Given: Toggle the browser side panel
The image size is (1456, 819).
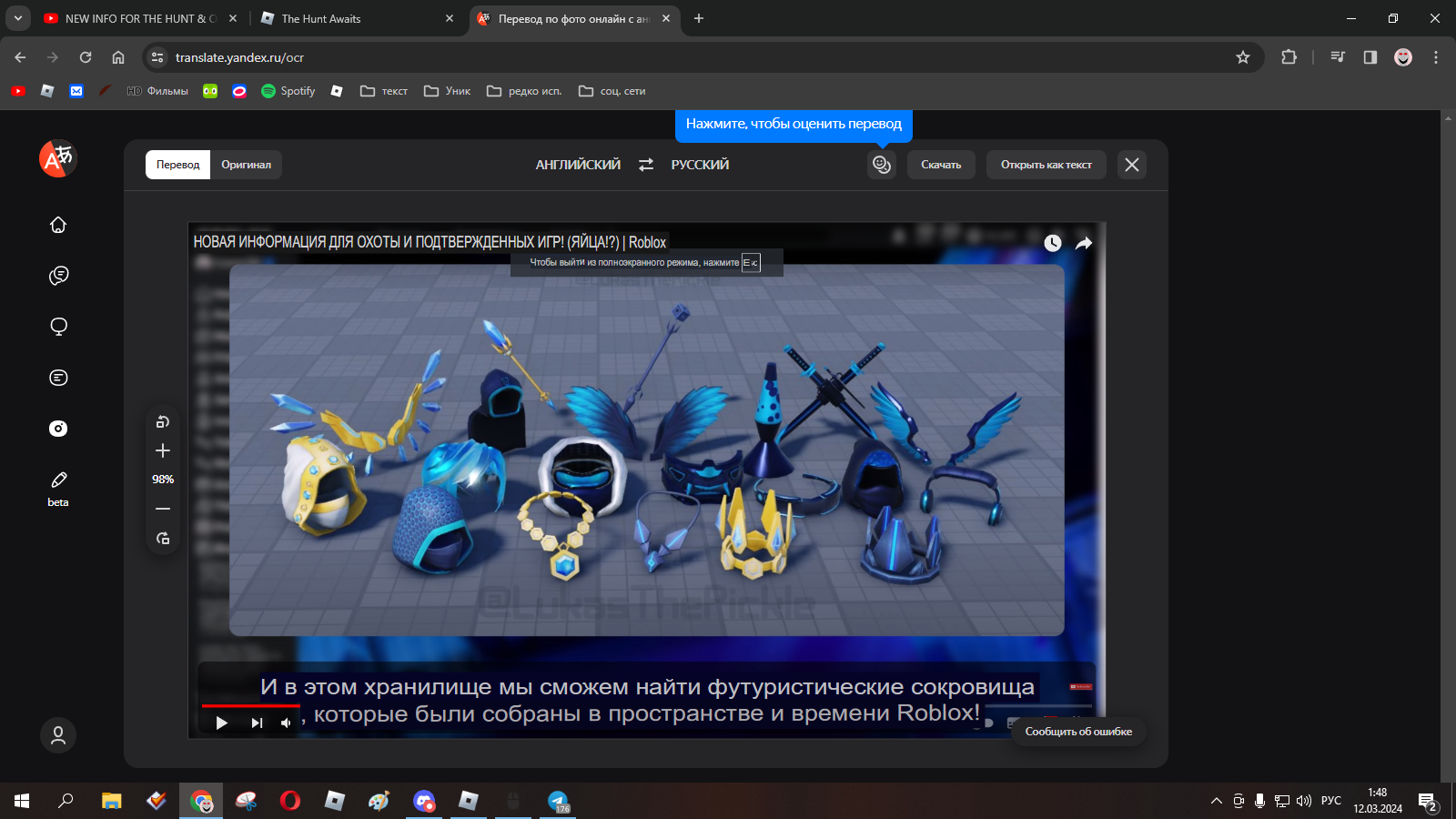Looking at the screenshot, I should click(1370, 57).
